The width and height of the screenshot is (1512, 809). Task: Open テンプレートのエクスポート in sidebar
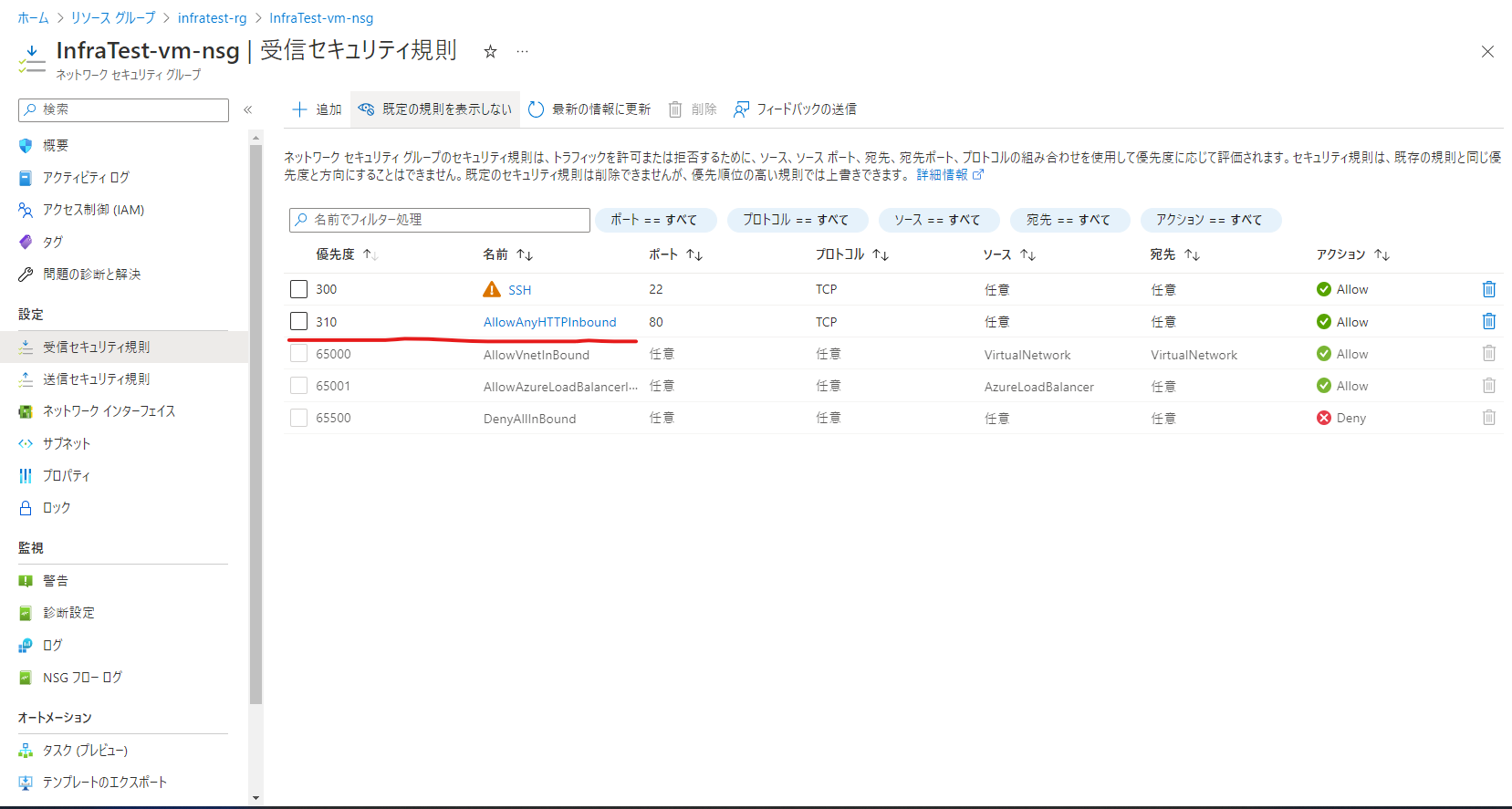coord(105,783)
